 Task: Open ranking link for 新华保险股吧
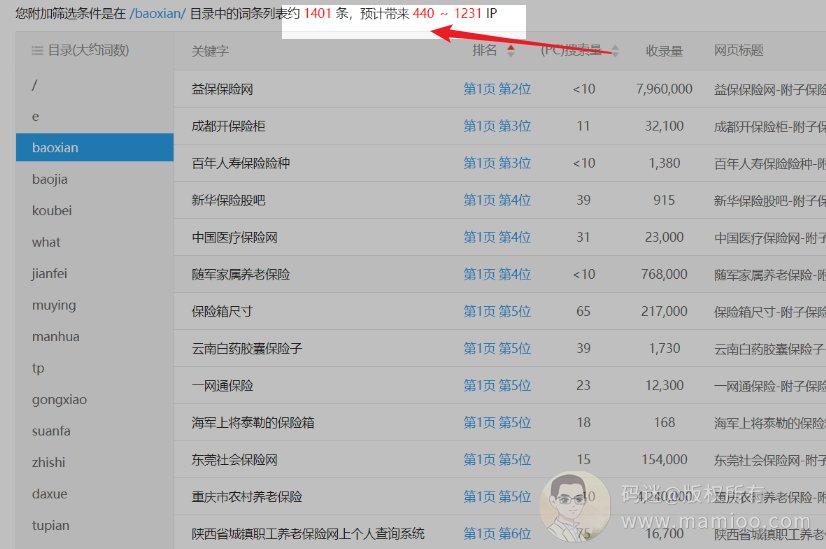[497, 200]
